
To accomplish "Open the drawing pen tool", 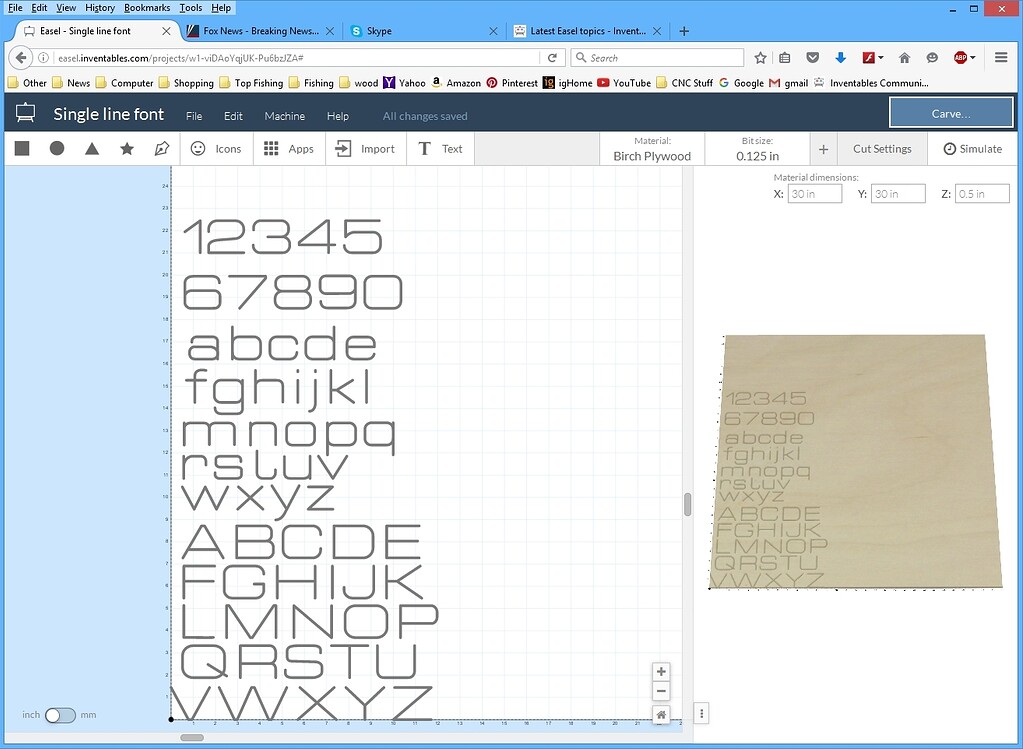I will 162,148.
